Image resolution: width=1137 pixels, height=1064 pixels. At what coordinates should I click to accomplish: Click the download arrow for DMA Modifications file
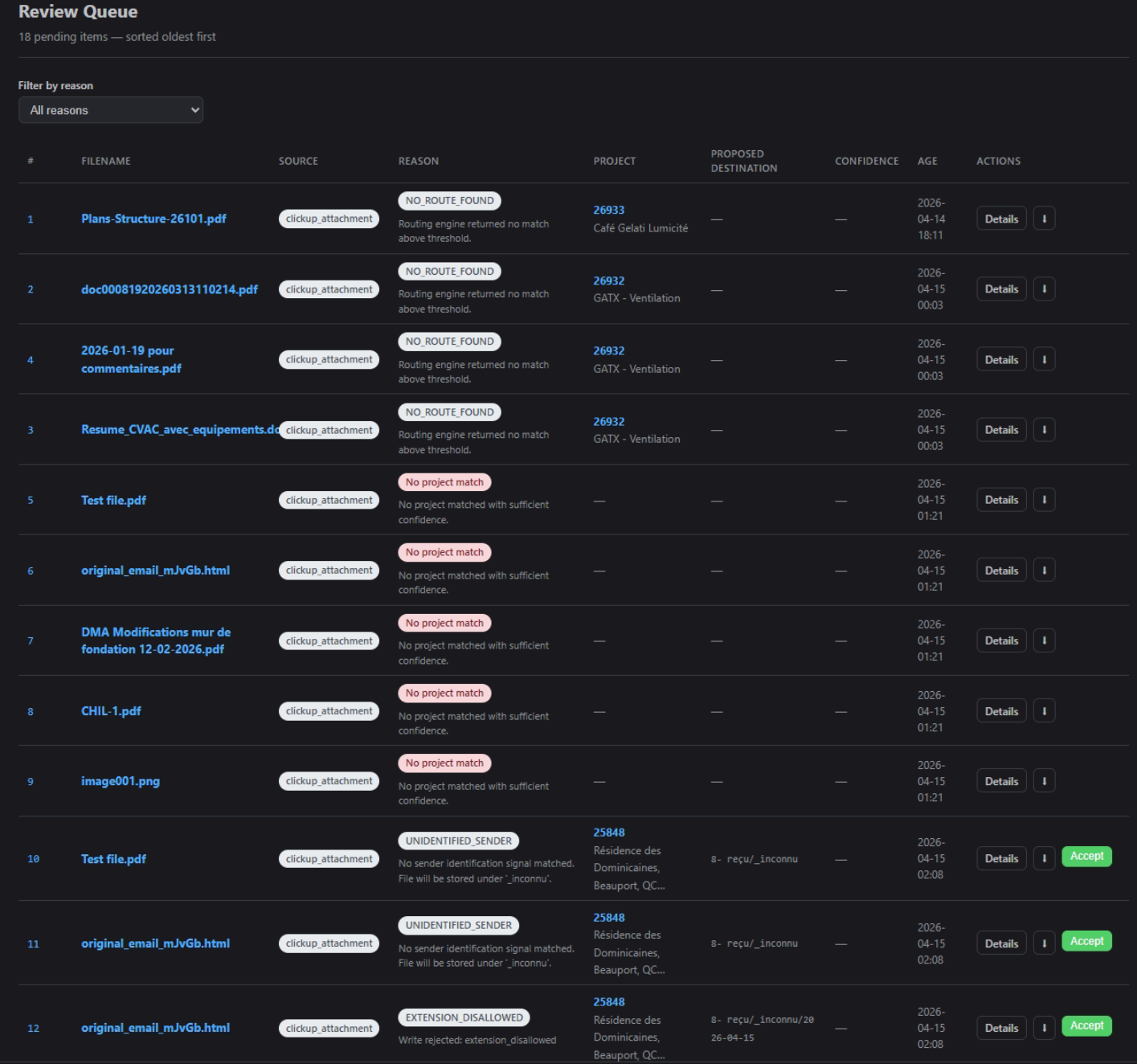(x=1044, y=640)
